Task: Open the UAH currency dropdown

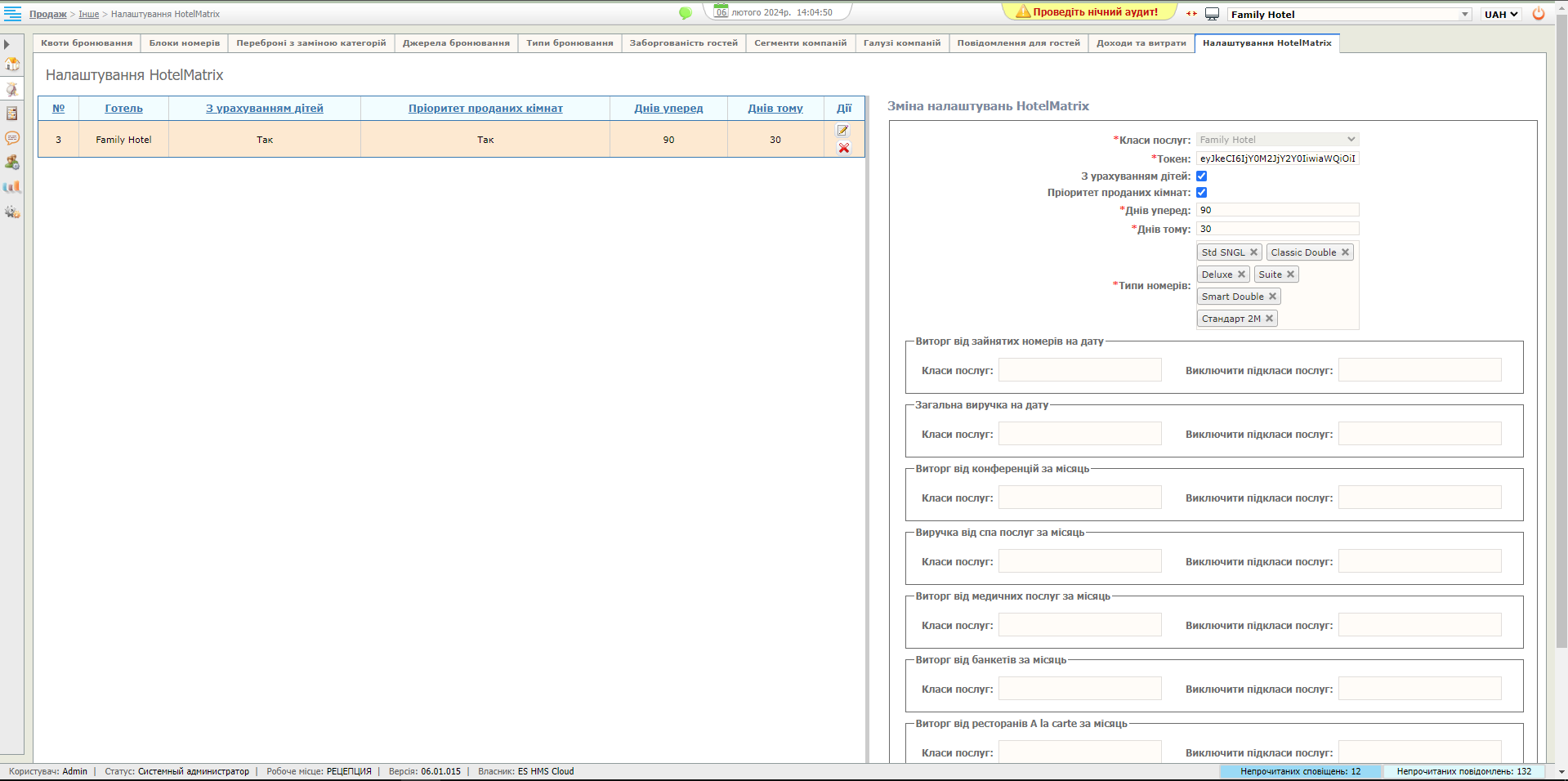Action: pos(1501,15)
